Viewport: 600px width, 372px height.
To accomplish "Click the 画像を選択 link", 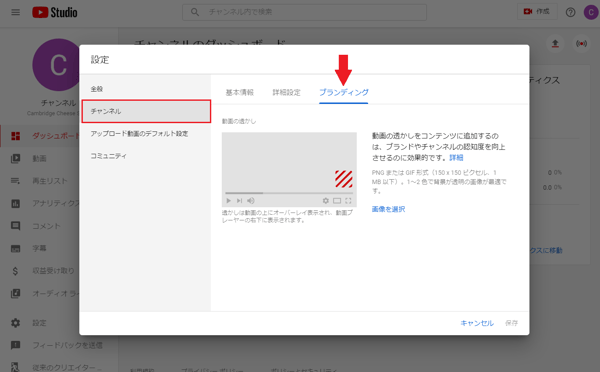I will click(x=388, y=209).
